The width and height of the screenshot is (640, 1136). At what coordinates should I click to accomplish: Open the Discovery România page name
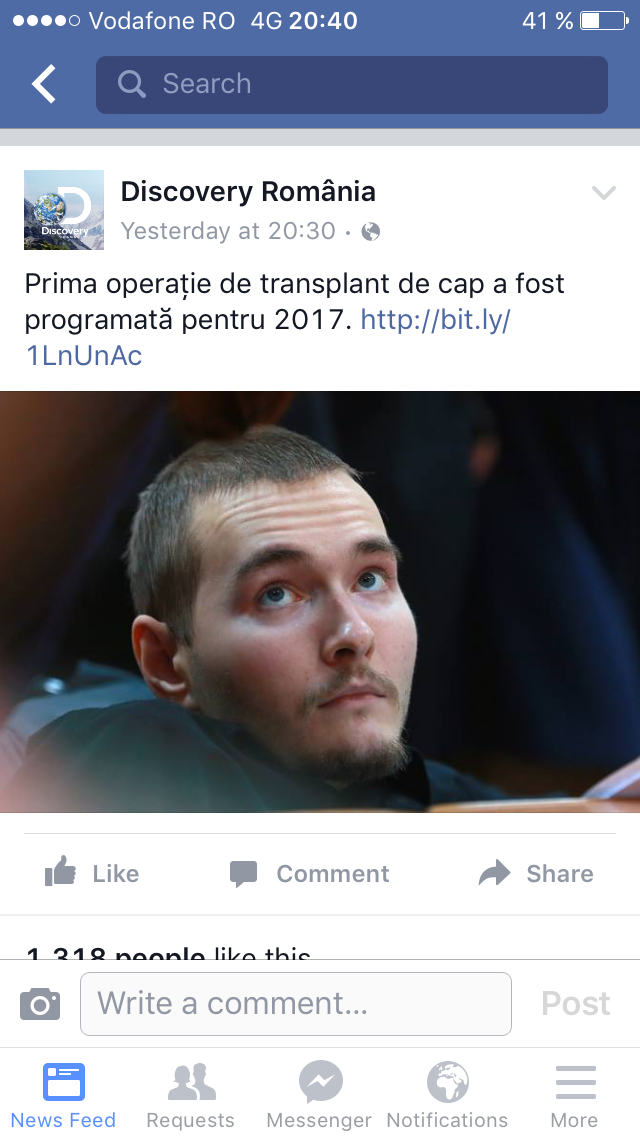248,192
